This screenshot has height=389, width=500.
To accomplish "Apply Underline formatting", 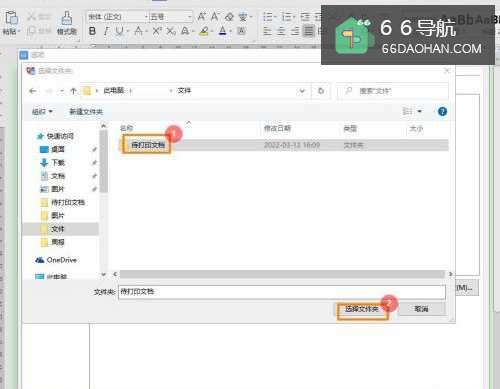I will click(x=119, y=31).
